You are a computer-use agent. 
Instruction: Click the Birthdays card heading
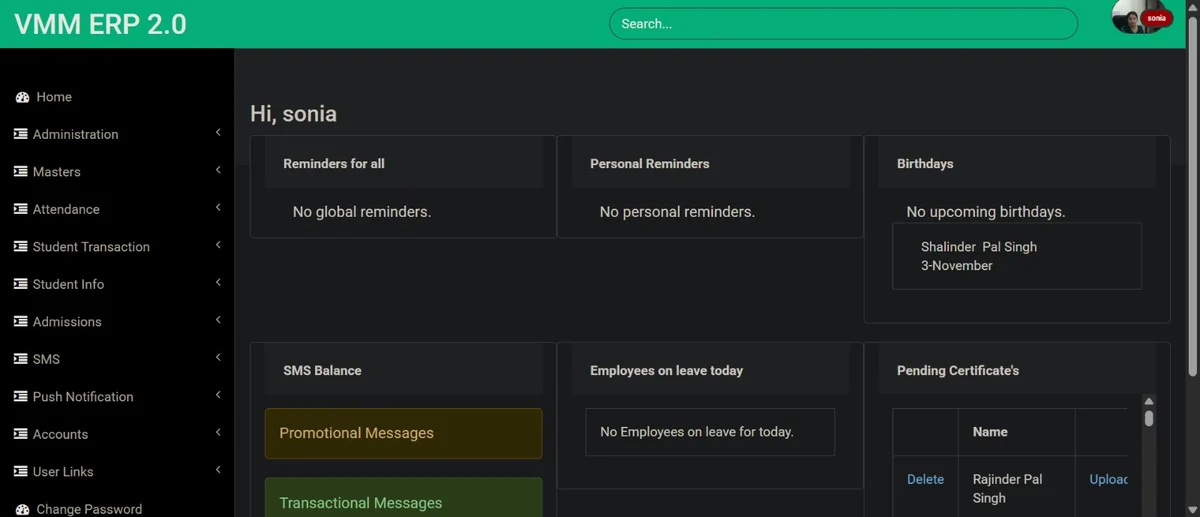click(925, 164)
